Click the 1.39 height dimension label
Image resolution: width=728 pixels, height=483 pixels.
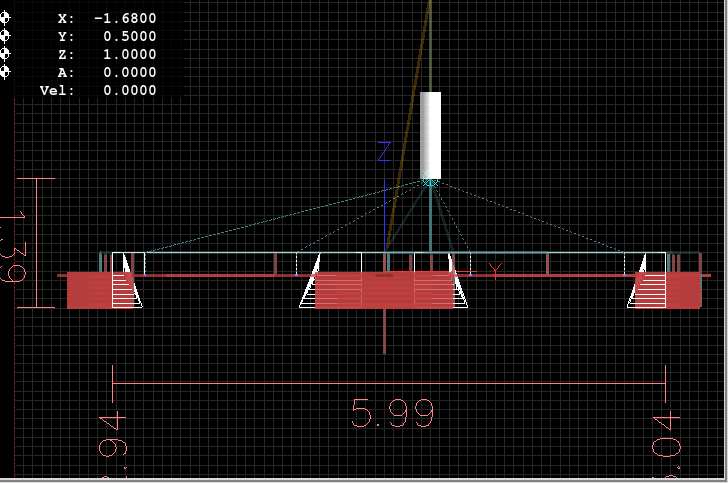(12, 246)
